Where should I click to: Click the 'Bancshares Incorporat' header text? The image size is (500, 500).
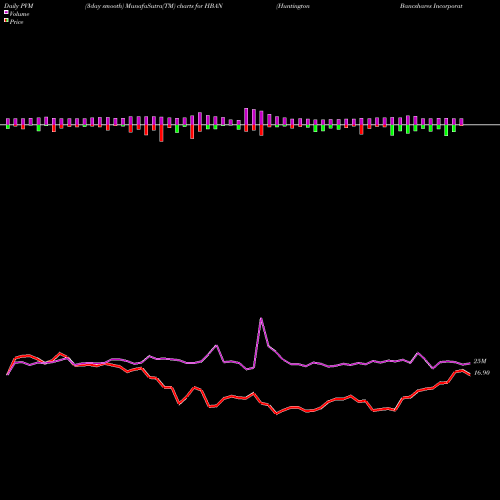(431, 6)
